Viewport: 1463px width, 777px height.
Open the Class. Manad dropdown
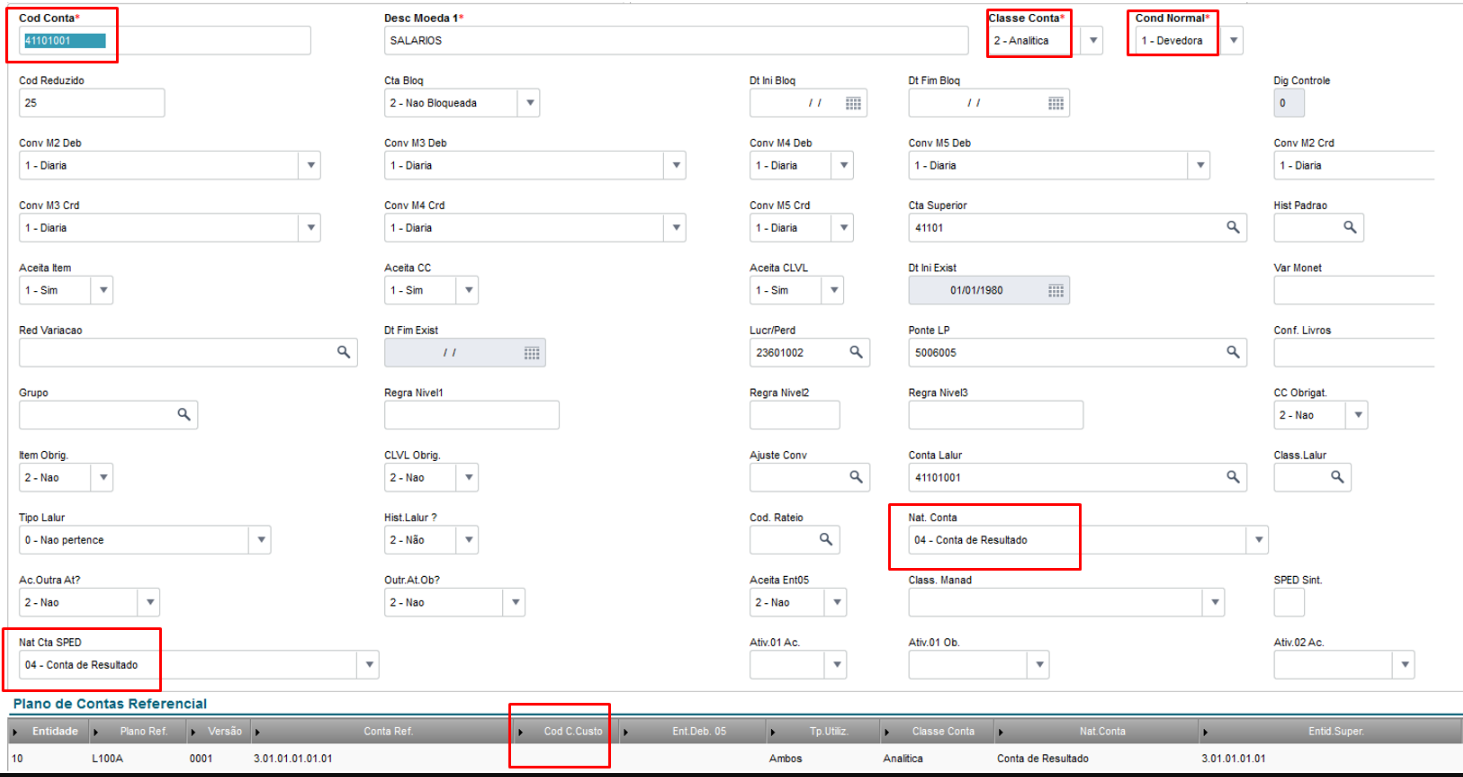pos(1215,602)
